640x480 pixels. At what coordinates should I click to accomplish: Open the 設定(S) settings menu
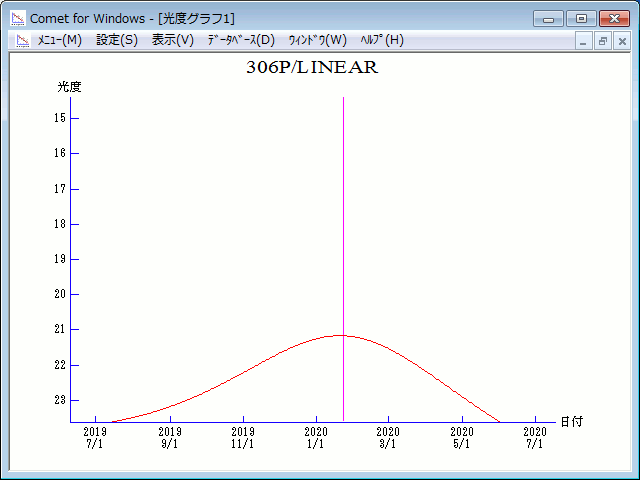pos(117,40)
